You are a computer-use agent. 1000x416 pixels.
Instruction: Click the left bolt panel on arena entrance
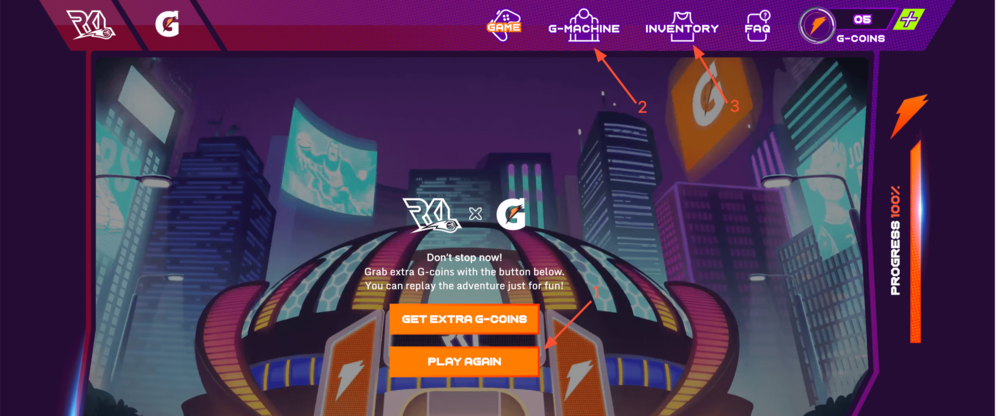353,364
